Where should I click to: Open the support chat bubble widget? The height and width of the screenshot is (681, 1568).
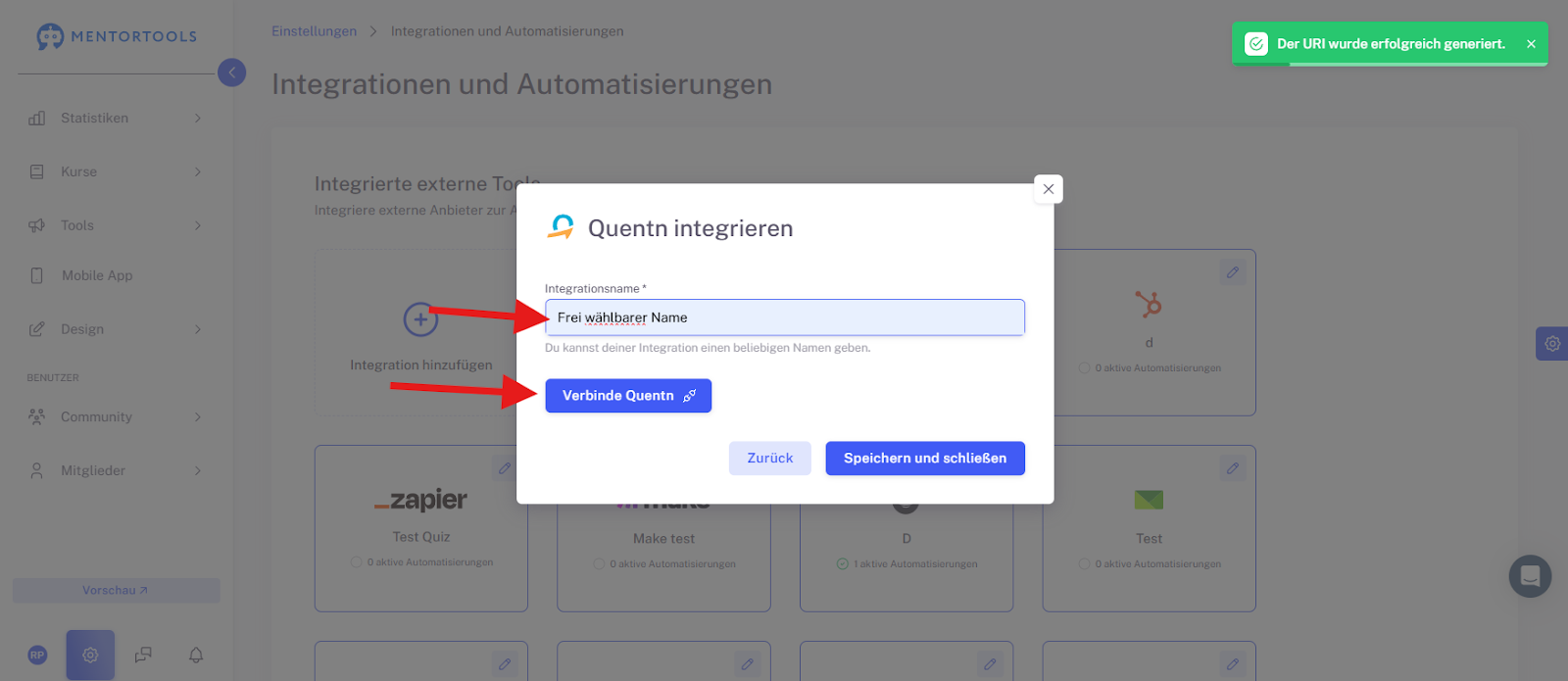click(x=1530, y=576)
